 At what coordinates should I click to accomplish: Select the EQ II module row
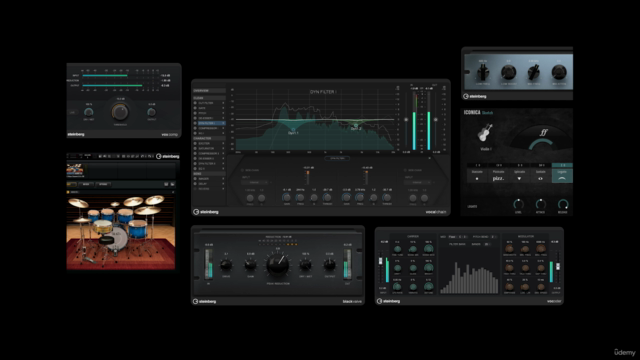click(209, 169)
